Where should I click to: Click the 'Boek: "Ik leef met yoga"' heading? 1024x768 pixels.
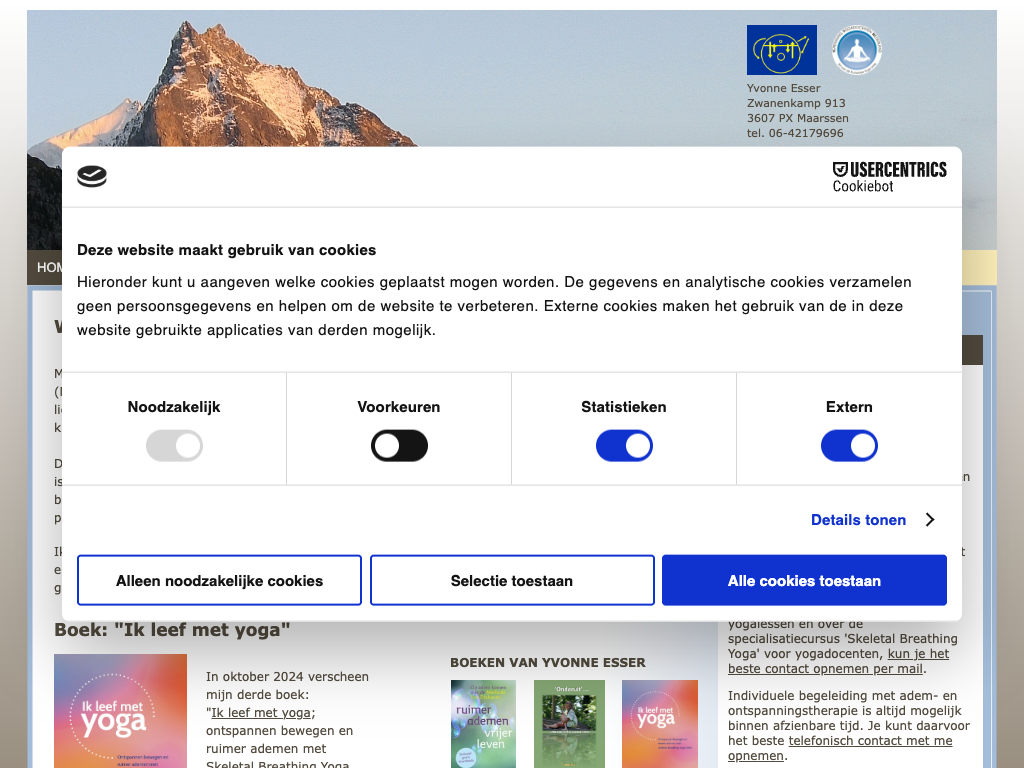pyautogui.click(x=172, y=630)
